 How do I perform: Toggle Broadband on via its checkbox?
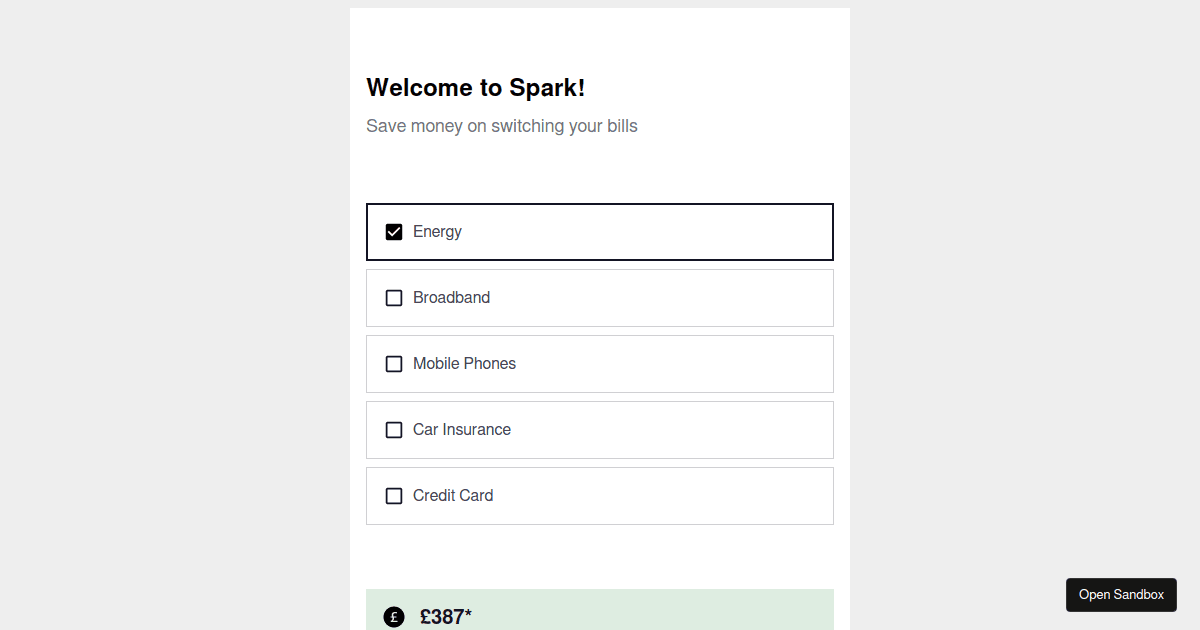pos(394,297)
